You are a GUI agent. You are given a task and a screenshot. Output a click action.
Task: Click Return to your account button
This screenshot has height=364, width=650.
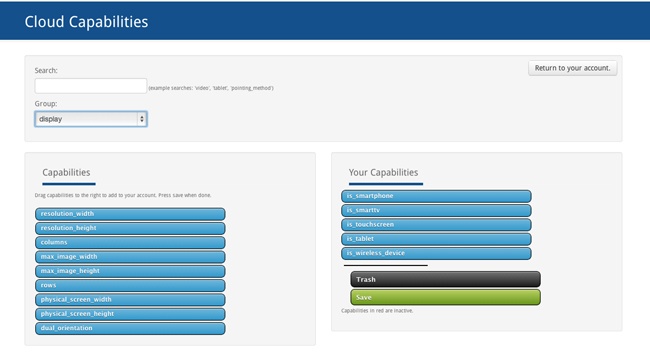[x=572, y=68]
